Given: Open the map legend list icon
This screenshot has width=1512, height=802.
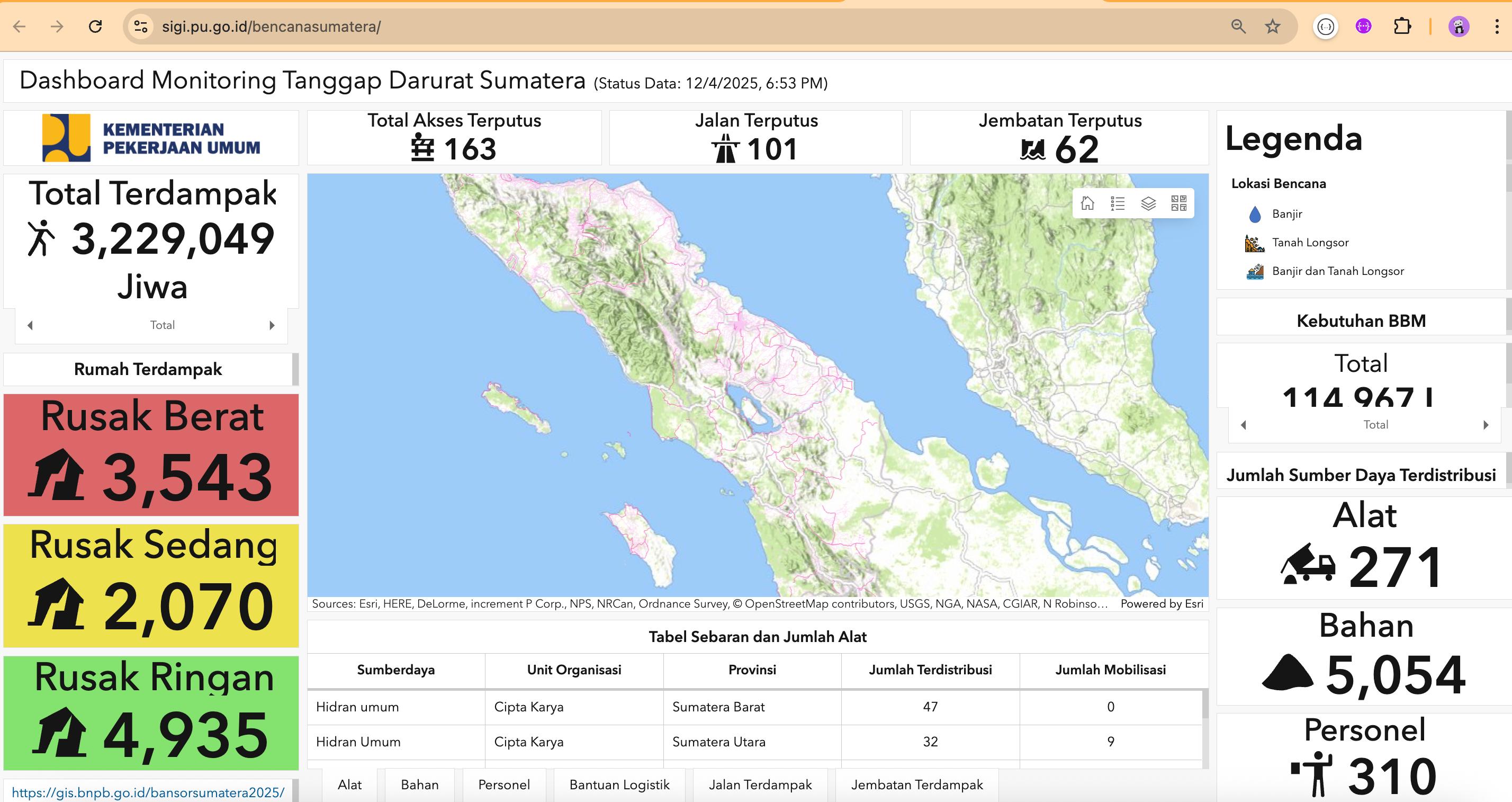Looking at the screenshot, I should point(1118,203).
